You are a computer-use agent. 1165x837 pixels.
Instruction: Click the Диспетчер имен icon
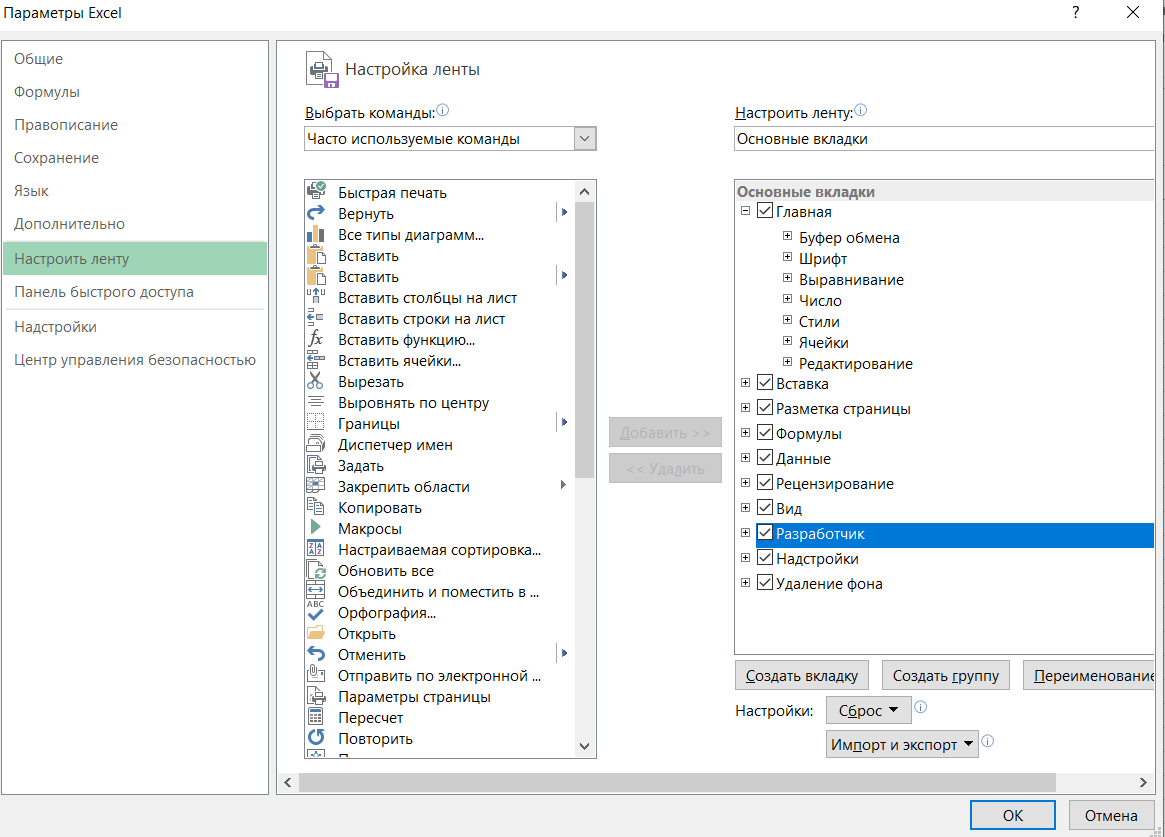point(317,444)
